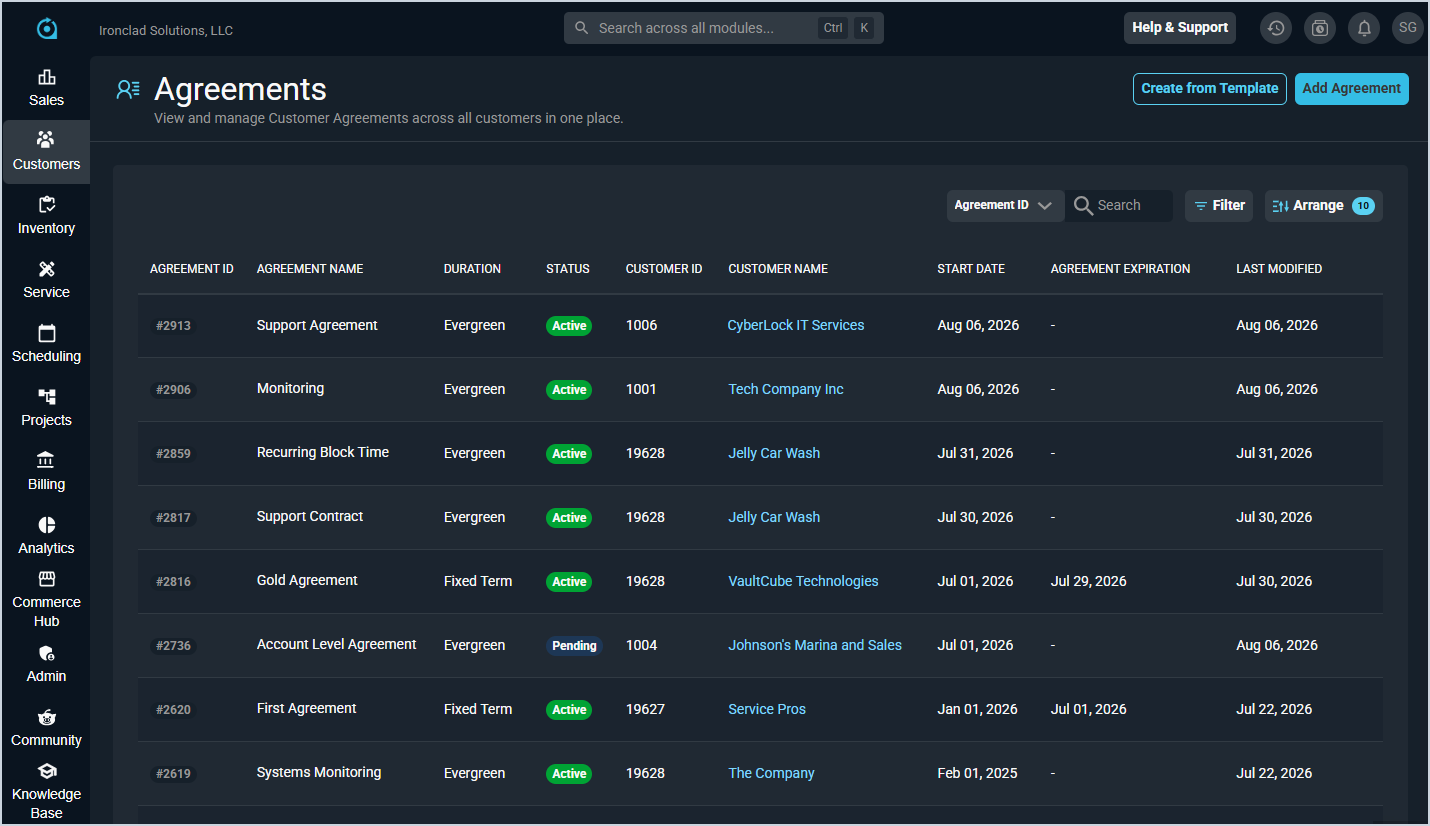Open the Service module
This screenshot has height=826, width=1430.
pos(46,280)
